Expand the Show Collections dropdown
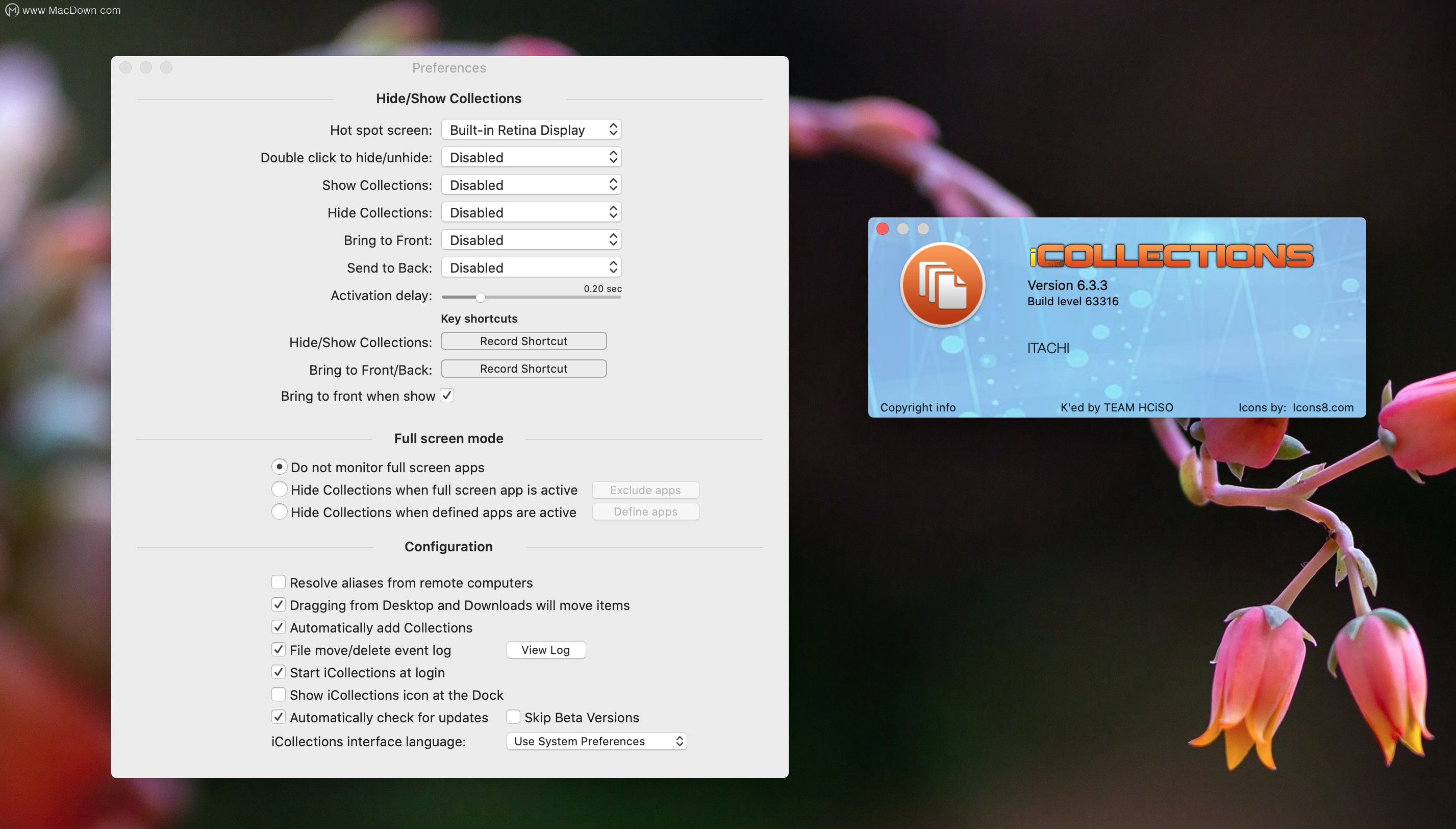The image size is (1456, 829). (531, 185)
